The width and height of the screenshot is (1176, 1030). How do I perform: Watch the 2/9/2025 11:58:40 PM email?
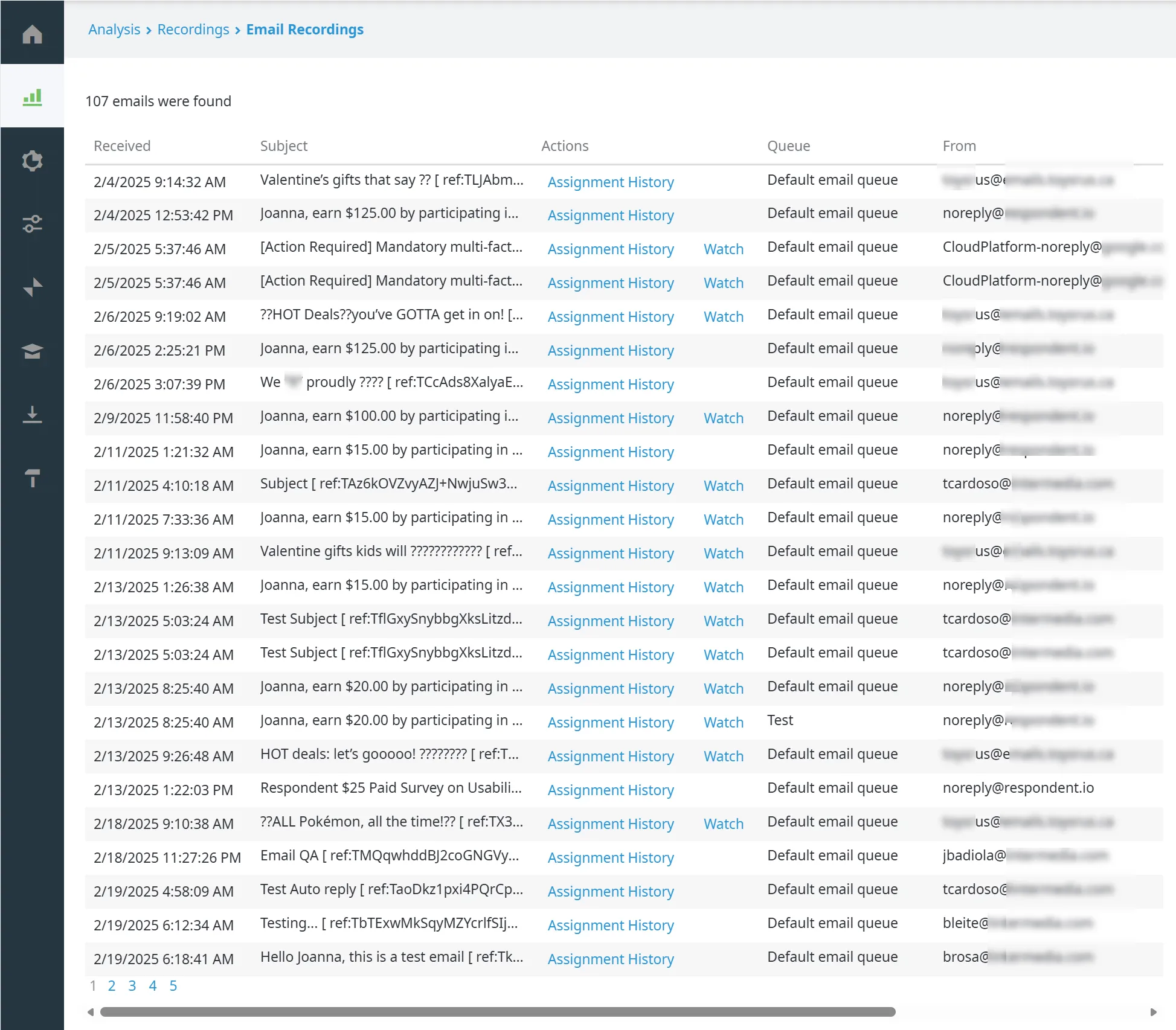724,418
